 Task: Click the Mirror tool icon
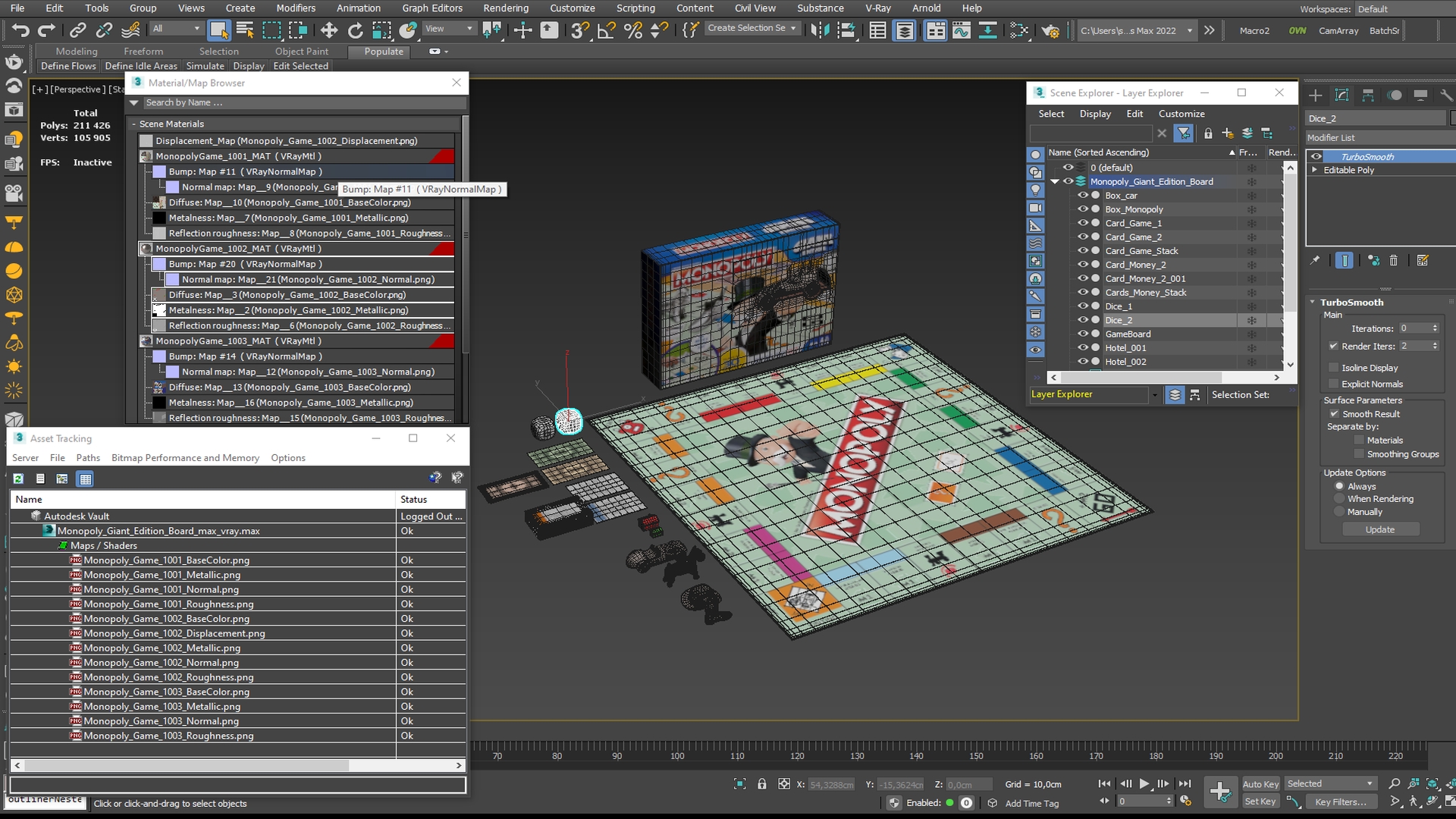tap(820, 30)
